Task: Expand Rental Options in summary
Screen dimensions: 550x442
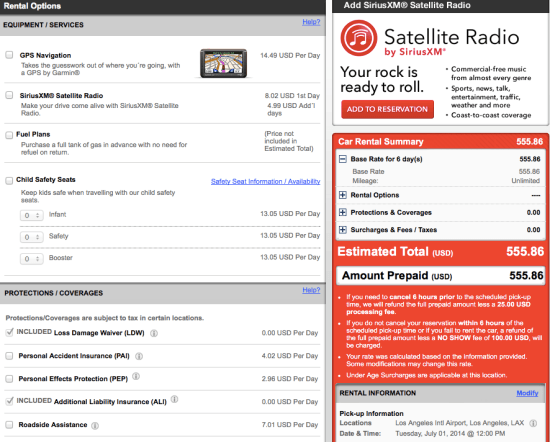Action: click(x=343, y=195)
